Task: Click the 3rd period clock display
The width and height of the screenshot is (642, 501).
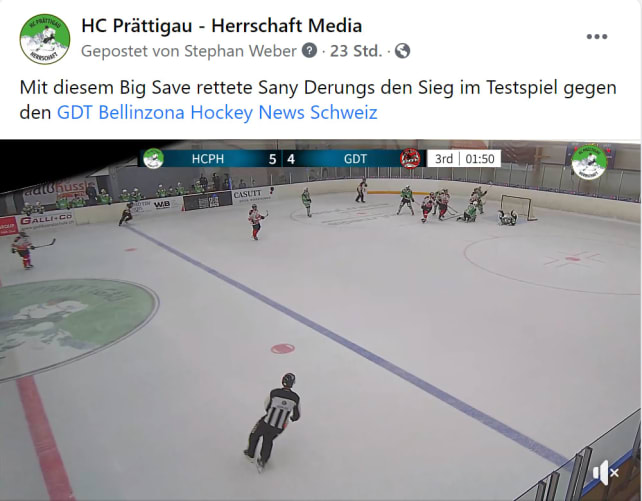Action: pos(464,158)
